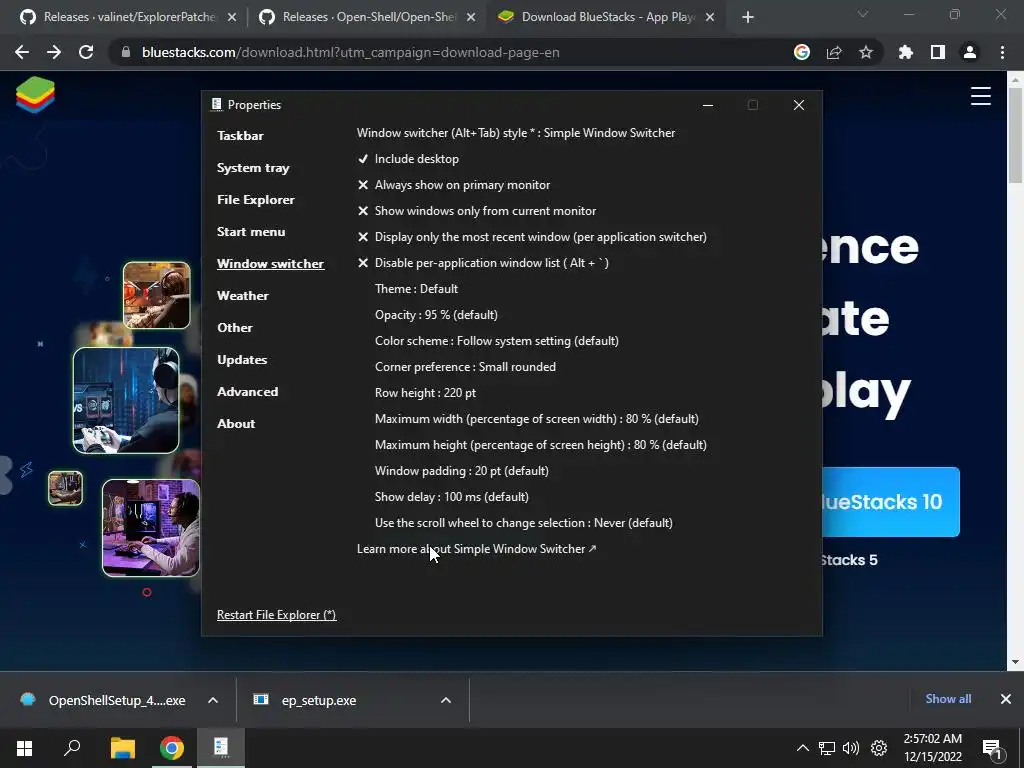Change the Show delay : 100 ms setting

tap(452, 497)
